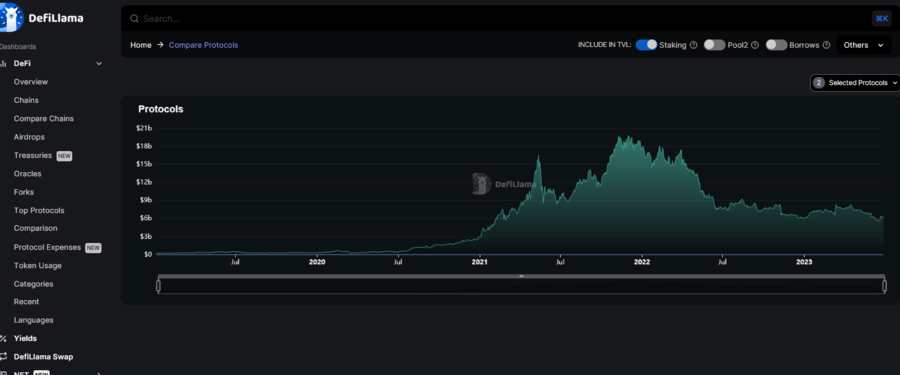Click the search magnifier icon
The image size is (900, 375).
point(134,19)
